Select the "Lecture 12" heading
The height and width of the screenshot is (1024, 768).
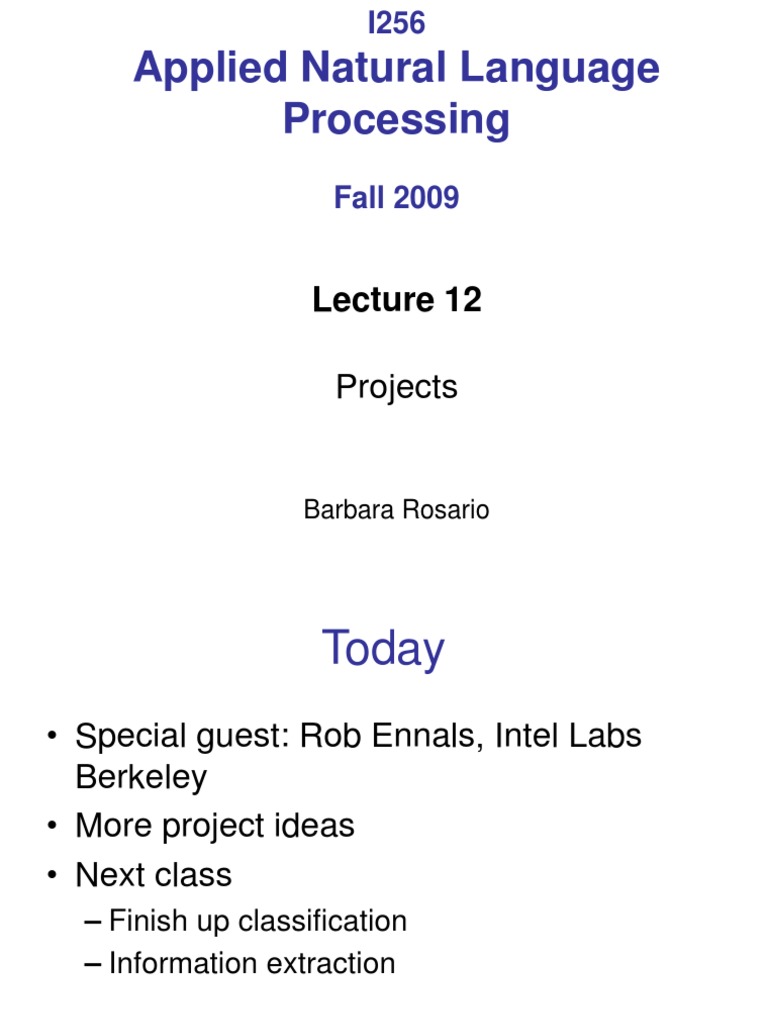pos(397,299)
